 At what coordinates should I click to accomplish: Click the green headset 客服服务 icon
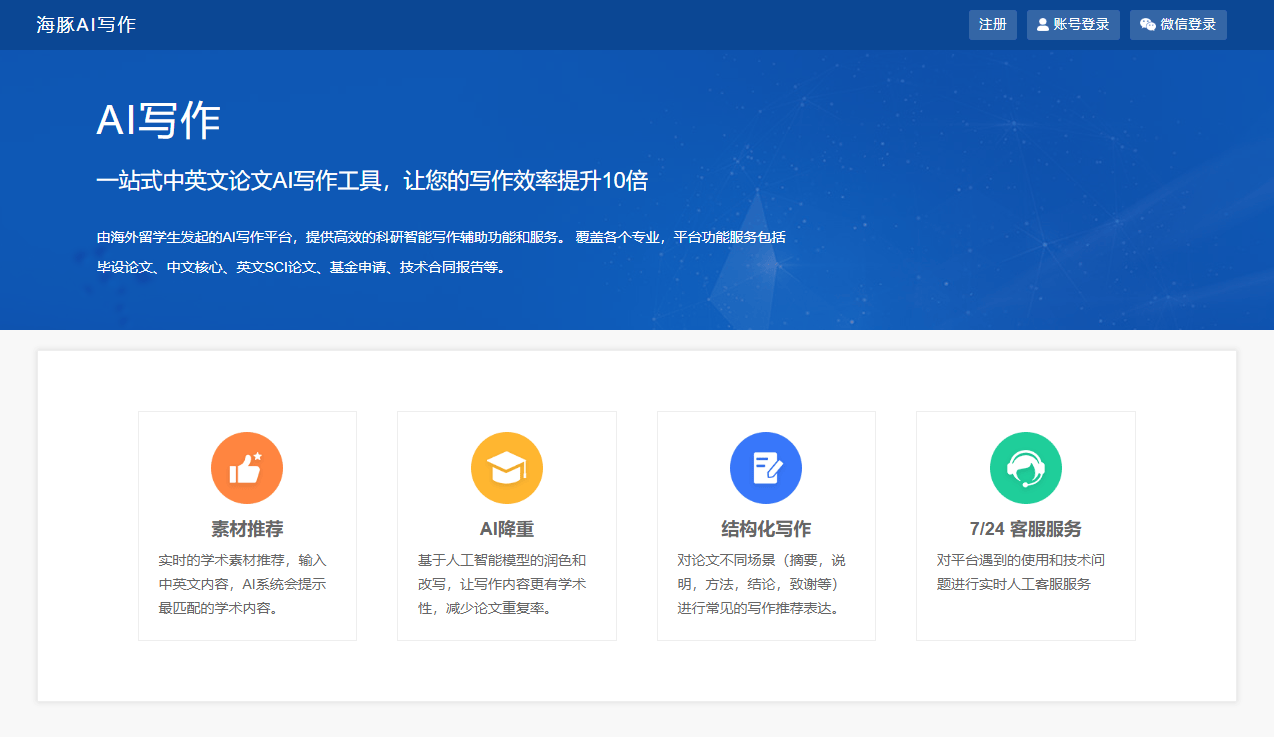(1025, 468)
